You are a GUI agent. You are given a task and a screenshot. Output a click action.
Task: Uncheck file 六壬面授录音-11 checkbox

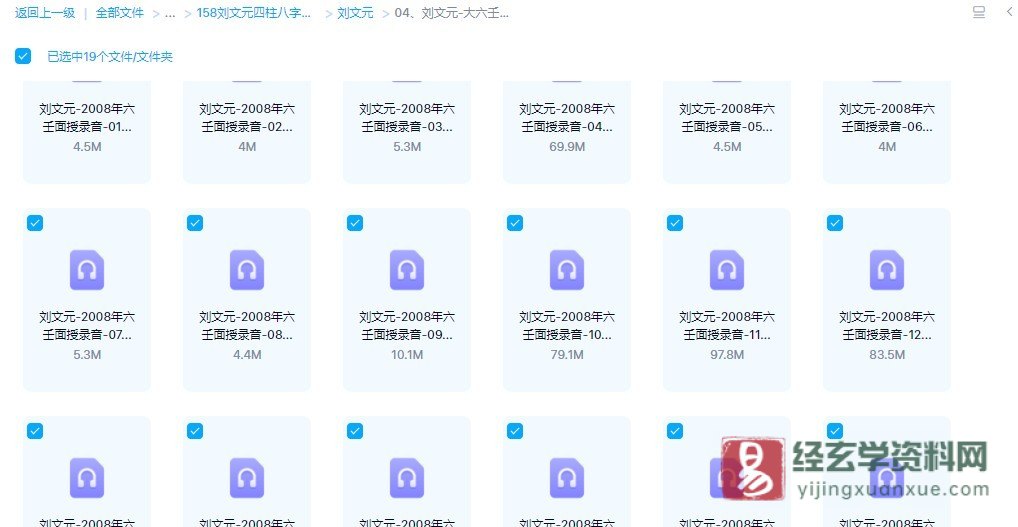(675, 223)
